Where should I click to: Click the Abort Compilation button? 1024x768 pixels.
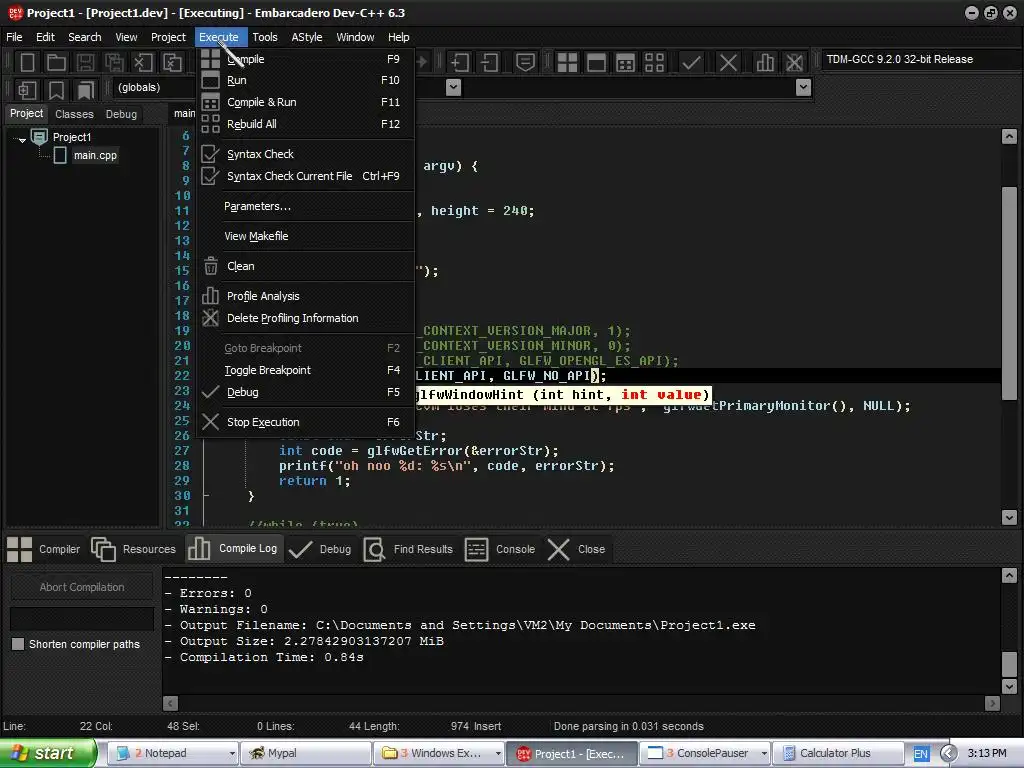pos(82,587)
